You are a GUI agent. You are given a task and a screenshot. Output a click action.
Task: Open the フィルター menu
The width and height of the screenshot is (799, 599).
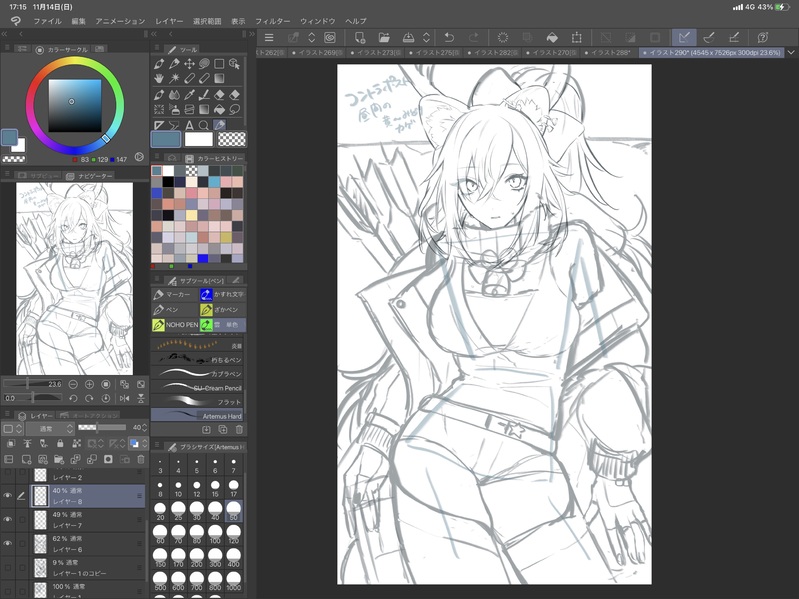coord(273,21)
